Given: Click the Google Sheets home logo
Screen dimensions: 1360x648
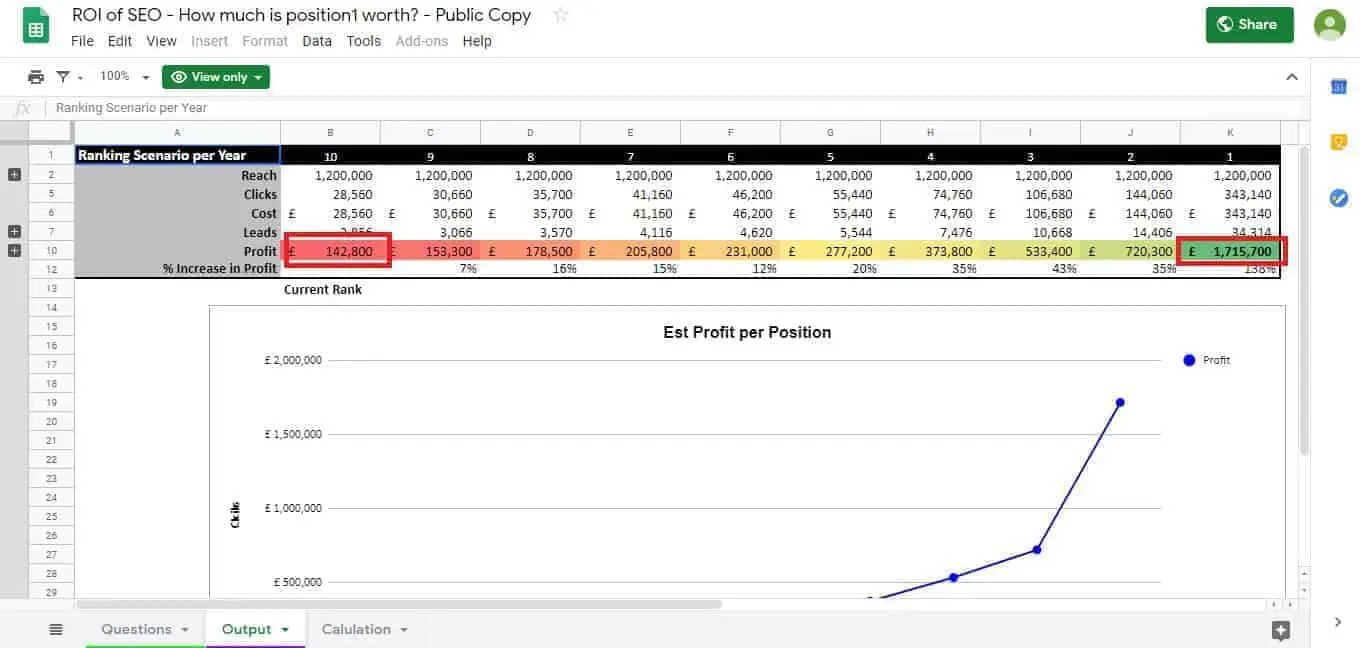Looking at the screenshot, I should coord(36,27).
